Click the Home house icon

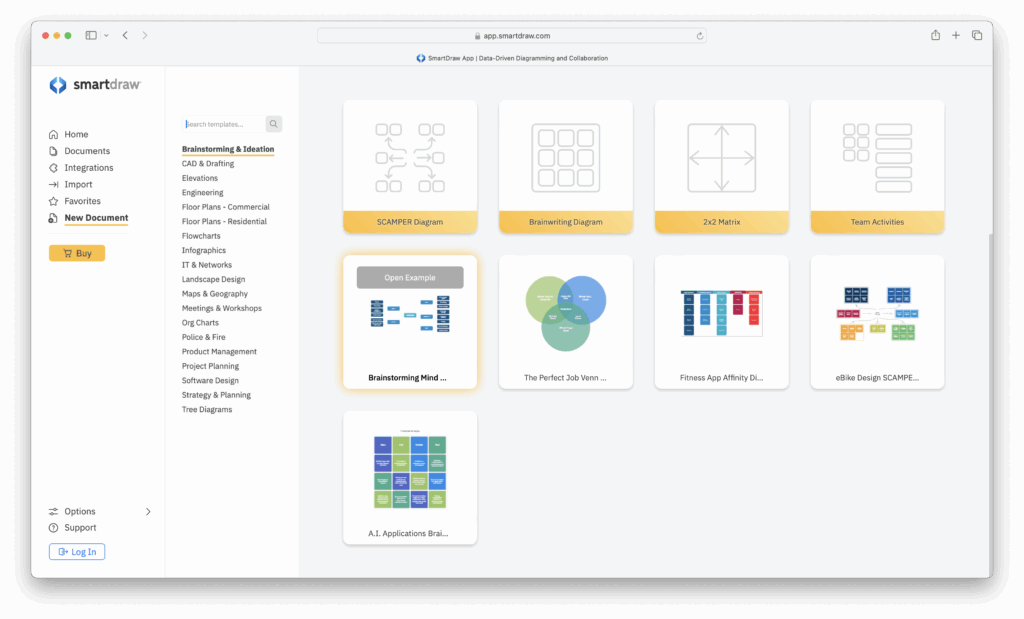54,135
